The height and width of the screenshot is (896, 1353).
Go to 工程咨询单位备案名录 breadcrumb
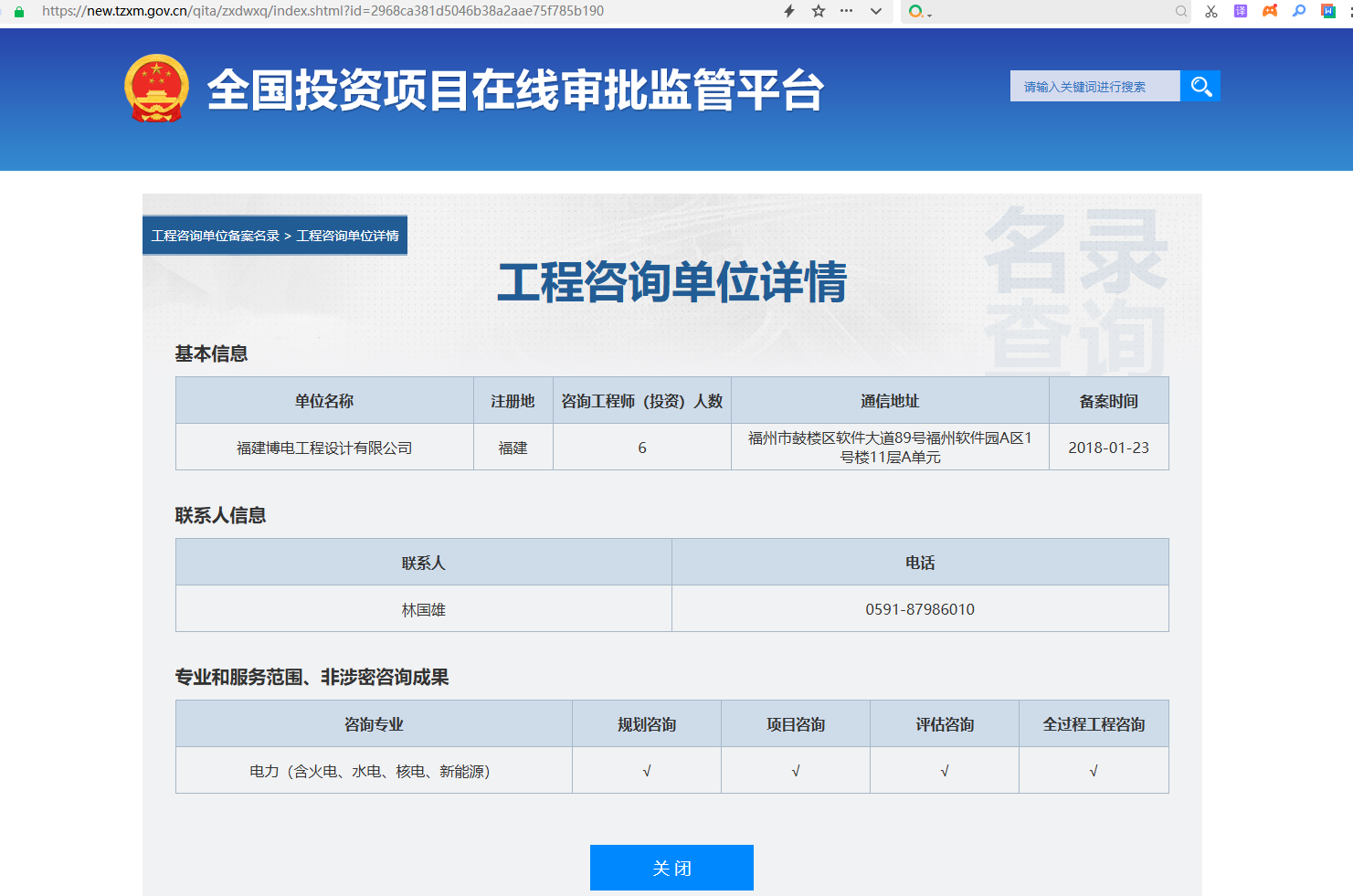[x=216, y=236]
